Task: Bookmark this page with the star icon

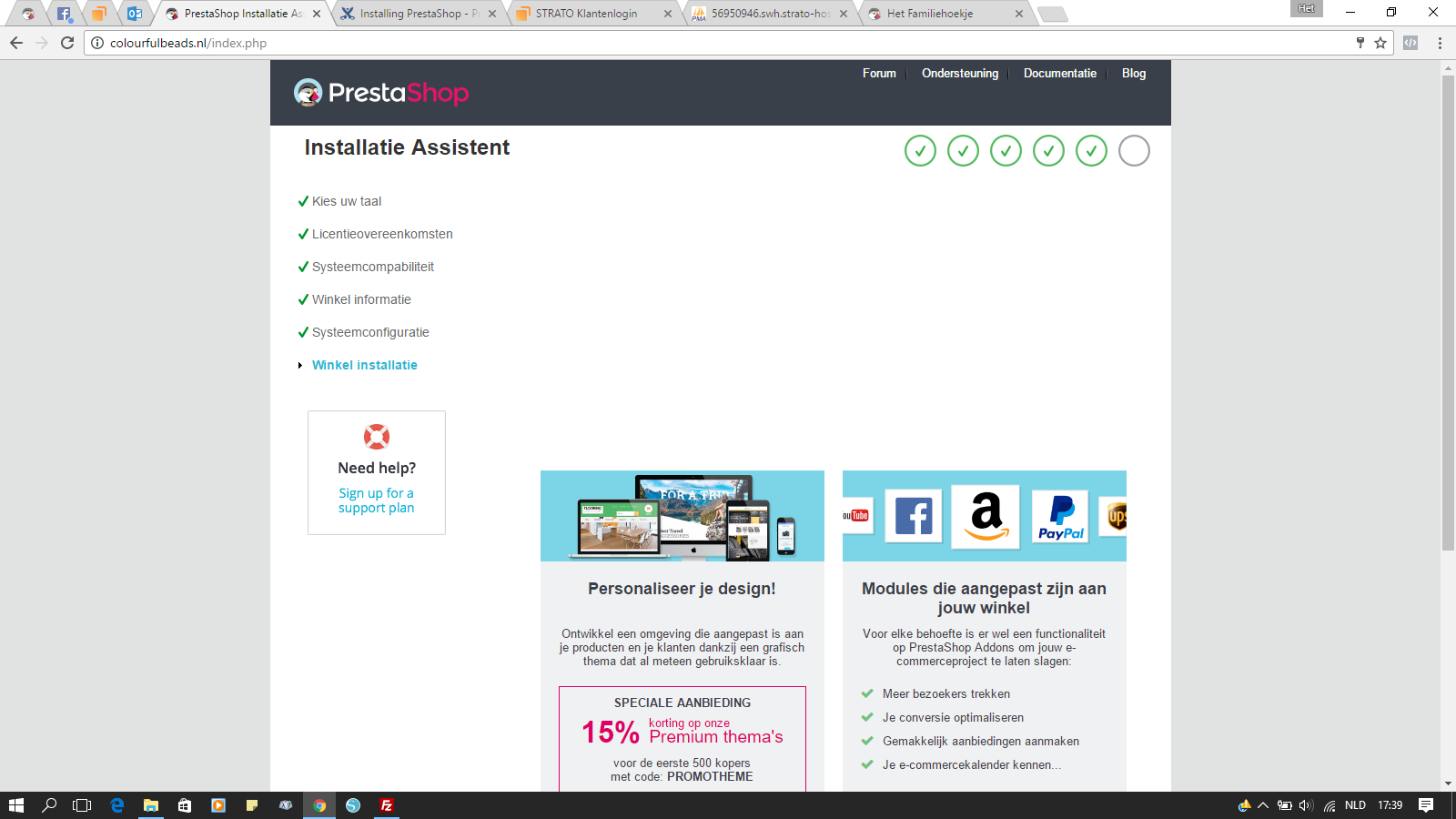Action: click(1380, 43)
